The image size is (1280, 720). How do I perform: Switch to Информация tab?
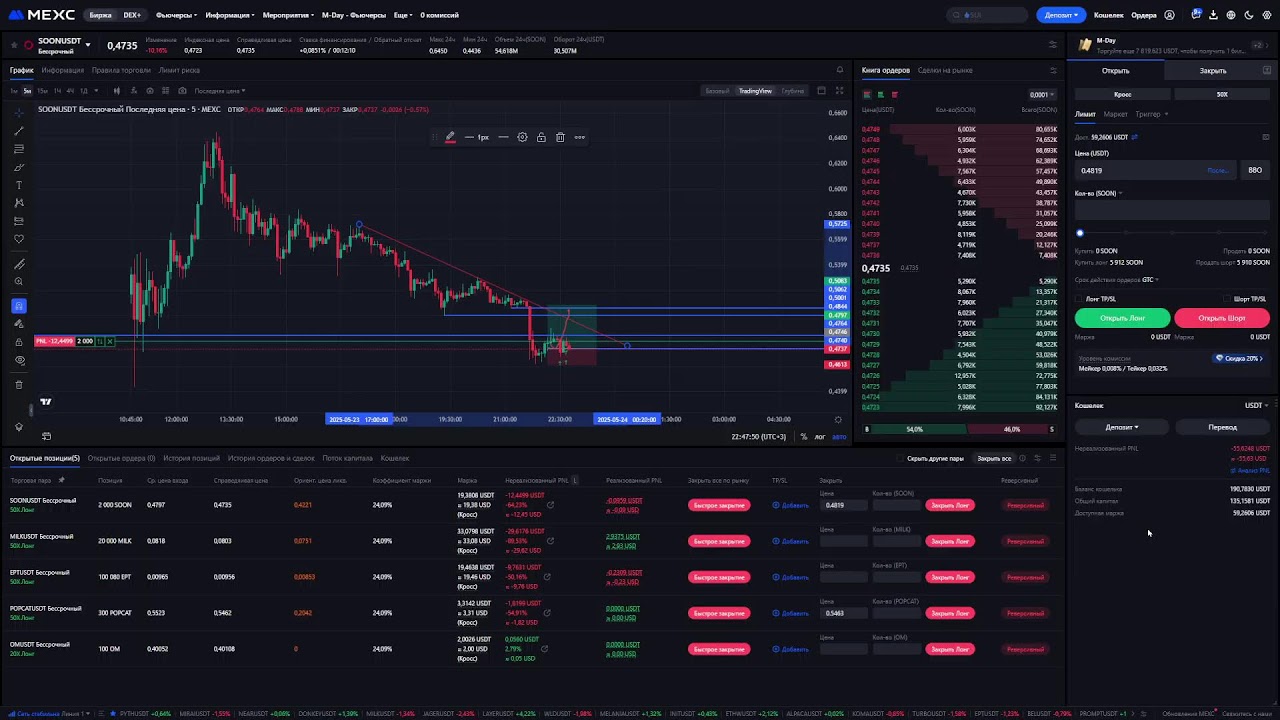63,70
